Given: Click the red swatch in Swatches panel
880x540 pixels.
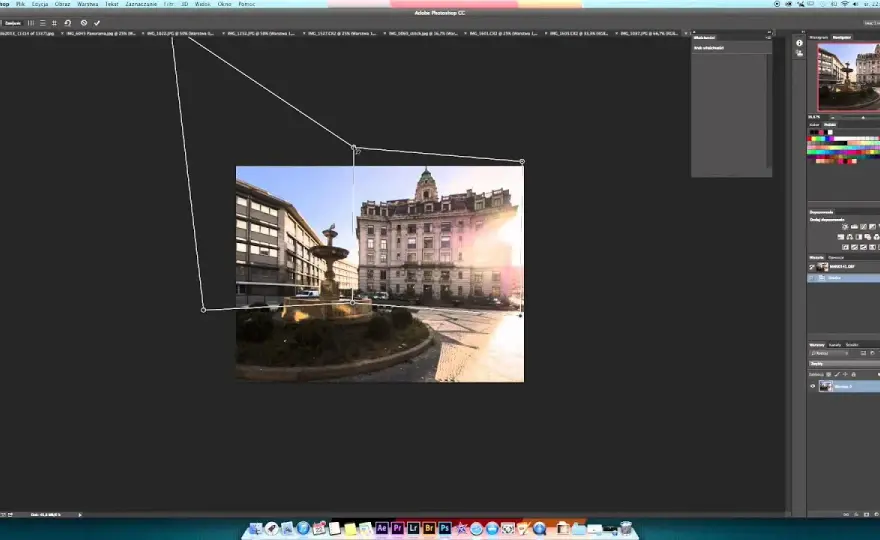Looking at the screenshot, I should coord(810,139).
